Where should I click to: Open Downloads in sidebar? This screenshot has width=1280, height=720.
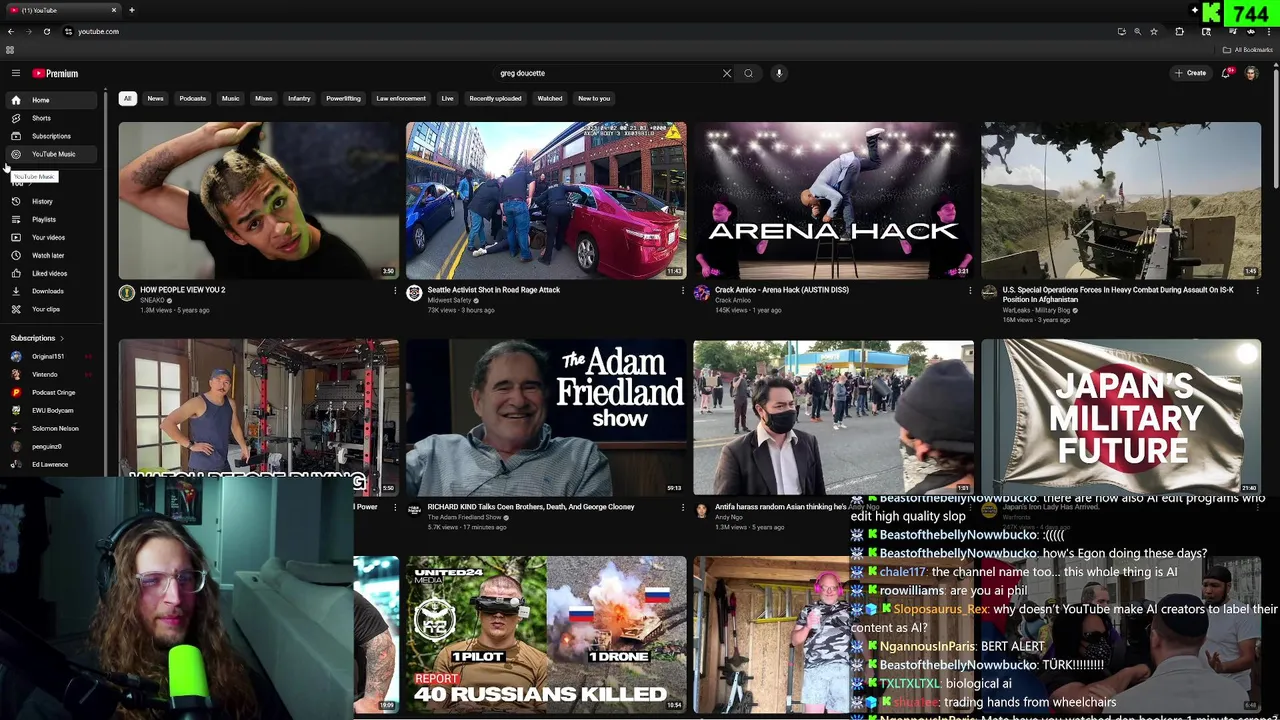[52, 291]
